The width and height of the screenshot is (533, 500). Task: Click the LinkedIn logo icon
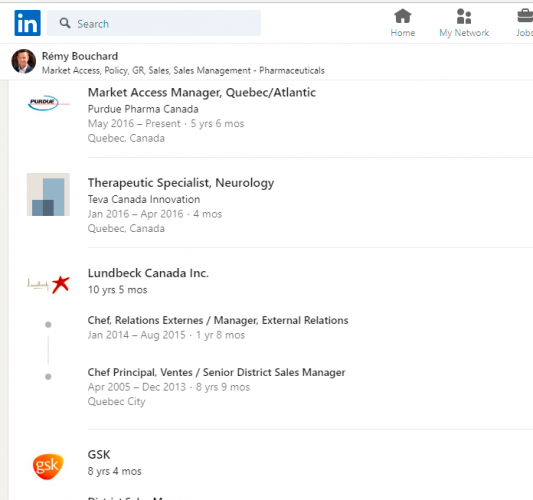pyautogui.click(x=28, y=23)
